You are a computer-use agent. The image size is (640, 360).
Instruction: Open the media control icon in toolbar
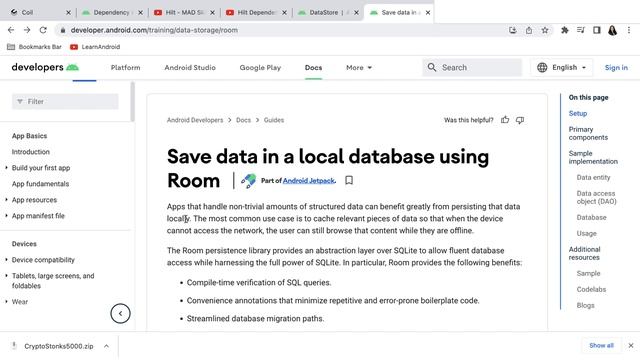click(581, 30)
